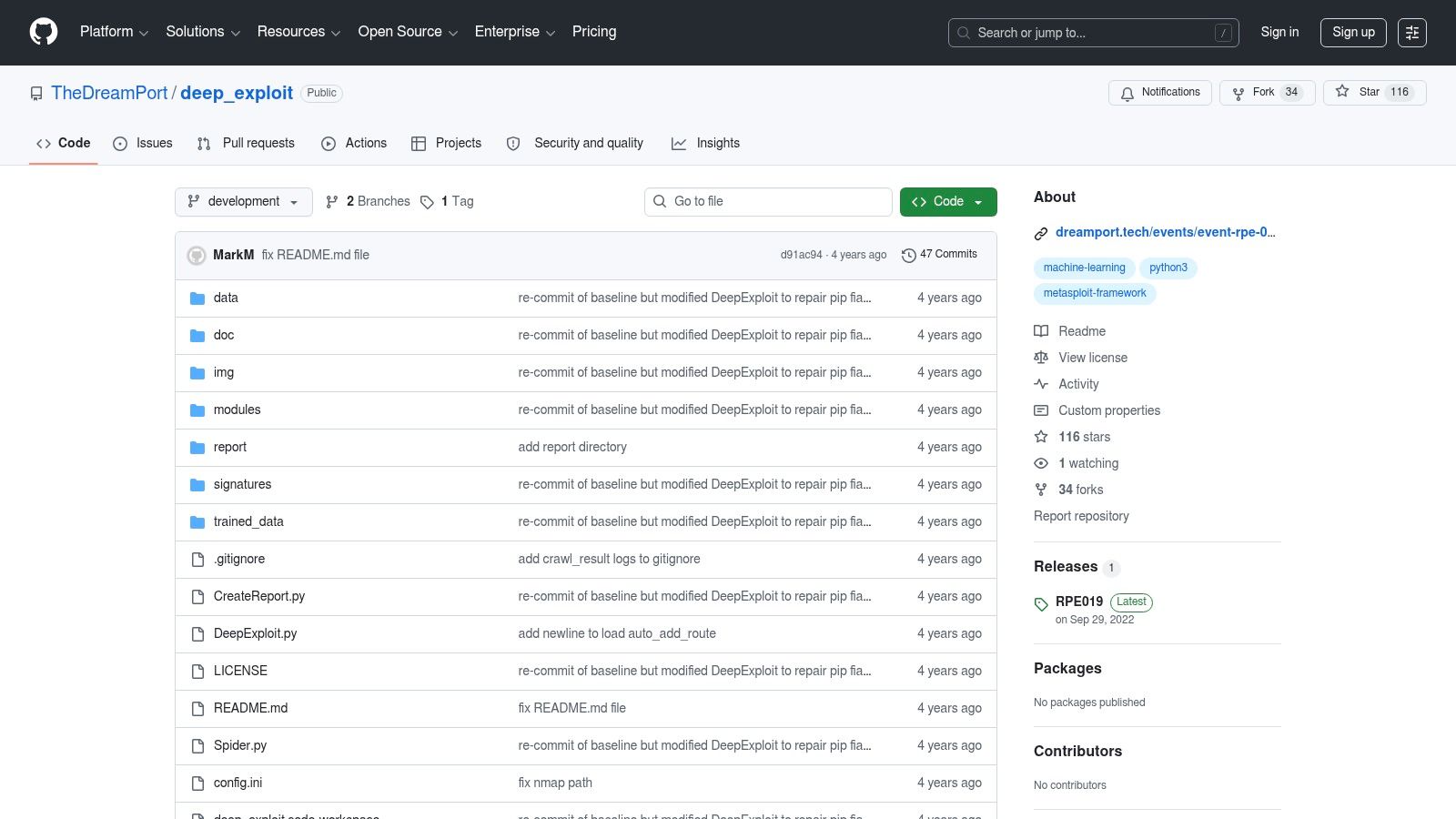Image resolution: width=1456 pixels, height=819 pixels.
Task: Click the Notifications button
Action: click(x=1160, y=93)
